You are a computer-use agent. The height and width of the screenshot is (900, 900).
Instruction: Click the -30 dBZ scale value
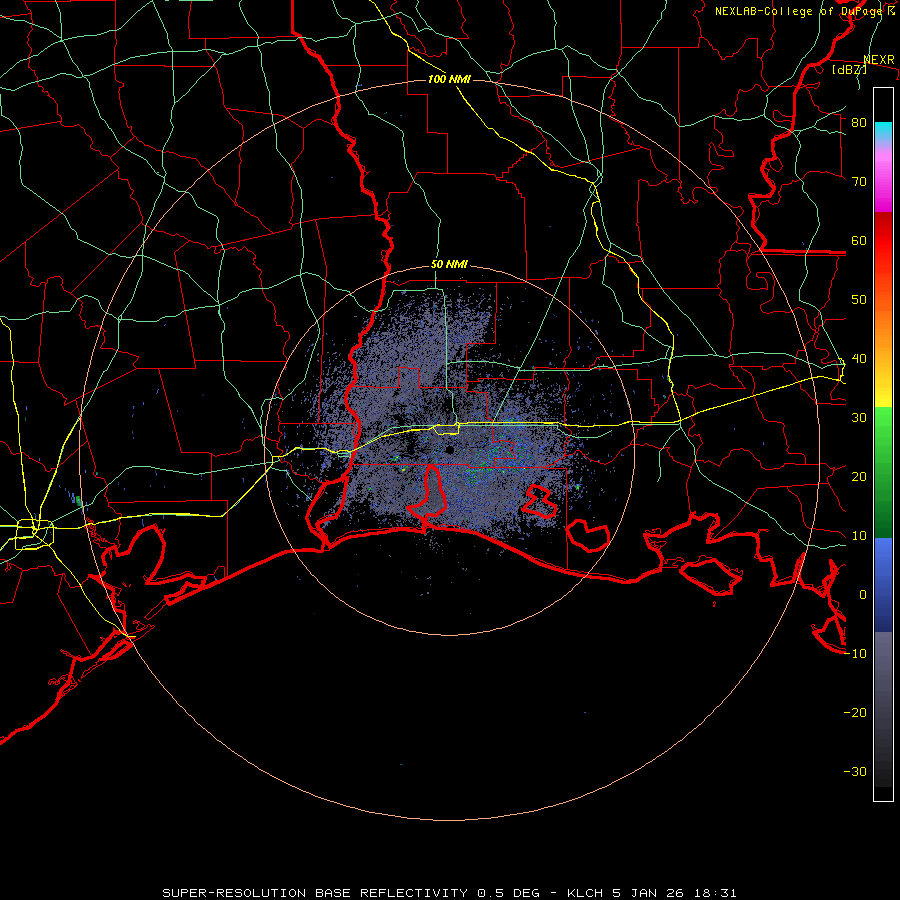click(855, 771)
